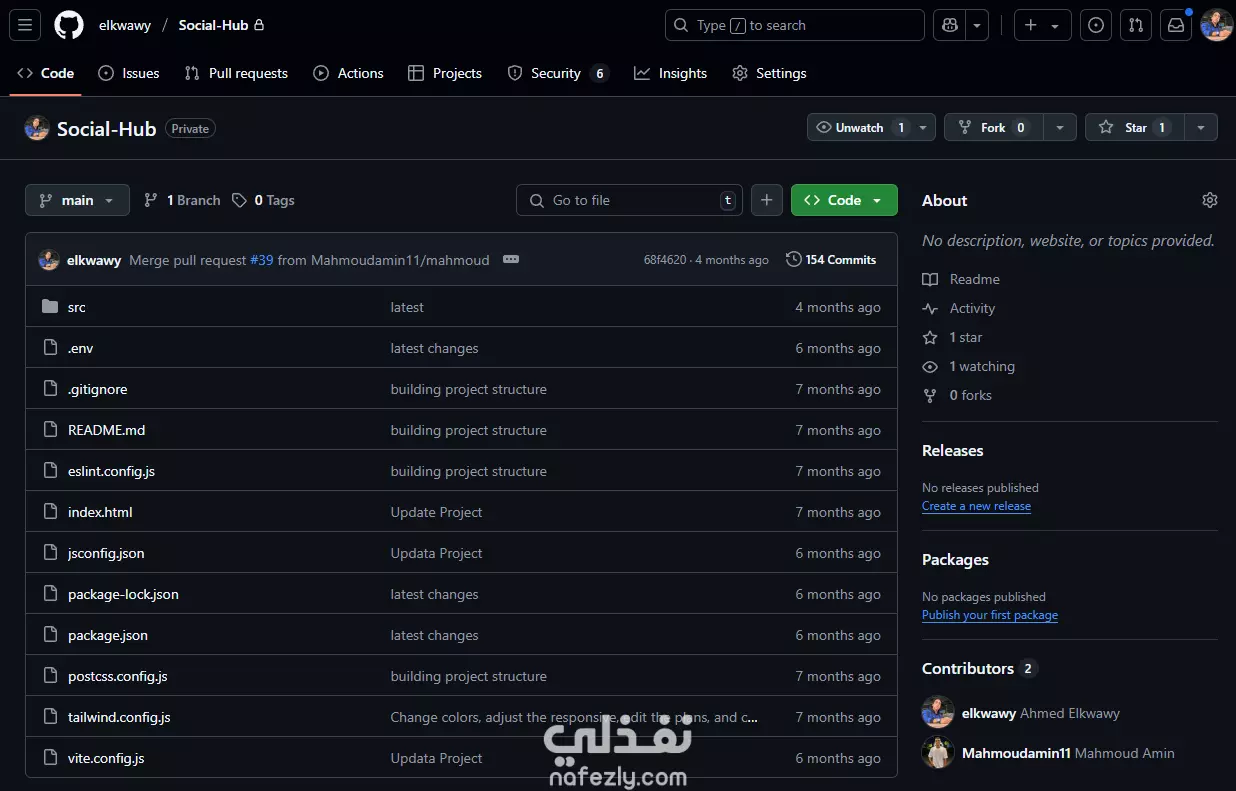This screenshot has height=791, width=1236.
Task: Open pull requests icon in top header
Action: 1136,25
